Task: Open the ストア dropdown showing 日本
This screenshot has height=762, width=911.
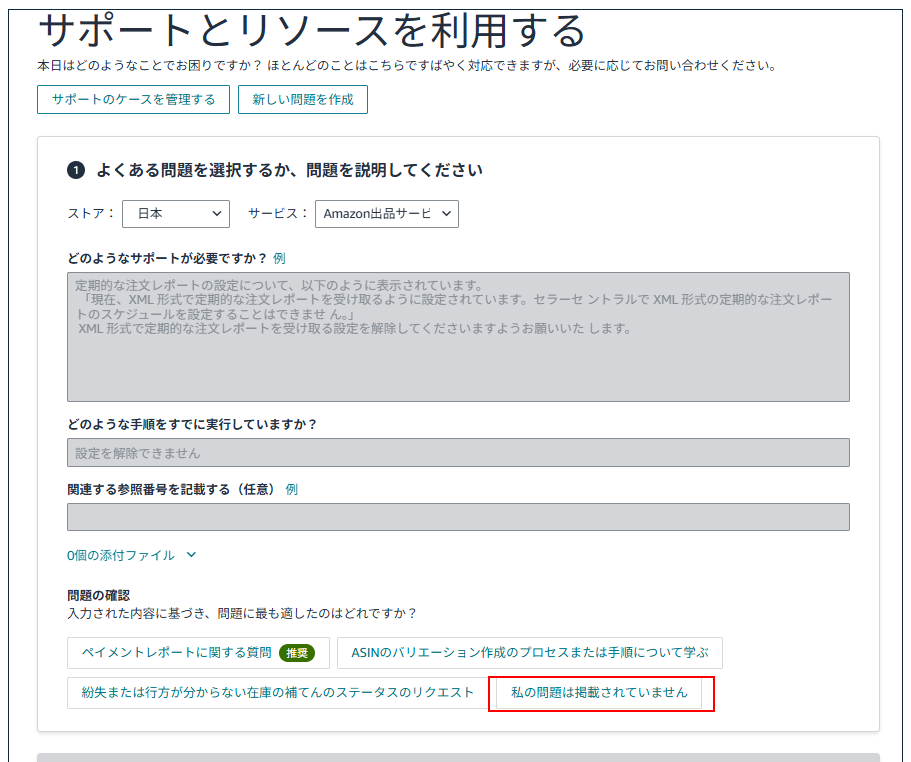Action: point(176,214)
